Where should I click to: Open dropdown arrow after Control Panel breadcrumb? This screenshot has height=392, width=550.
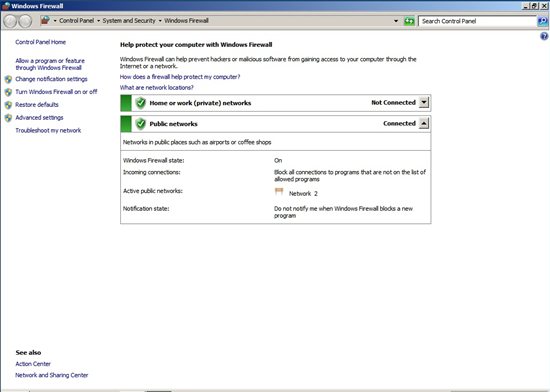pos(99,21)
